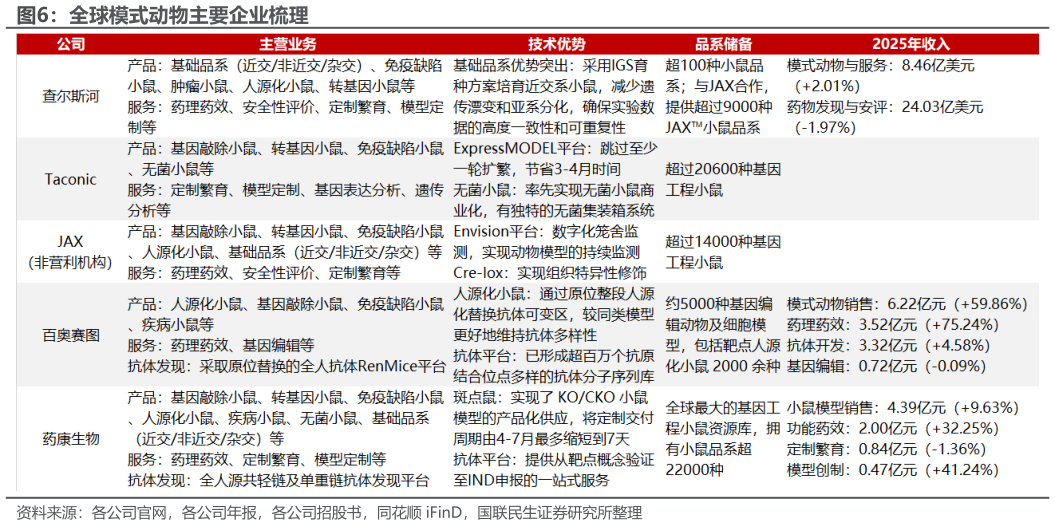1055x525 pixels.
Task: Click 服务：药理药效、基因编辑等 line
Action: click(x=221, y=346)
